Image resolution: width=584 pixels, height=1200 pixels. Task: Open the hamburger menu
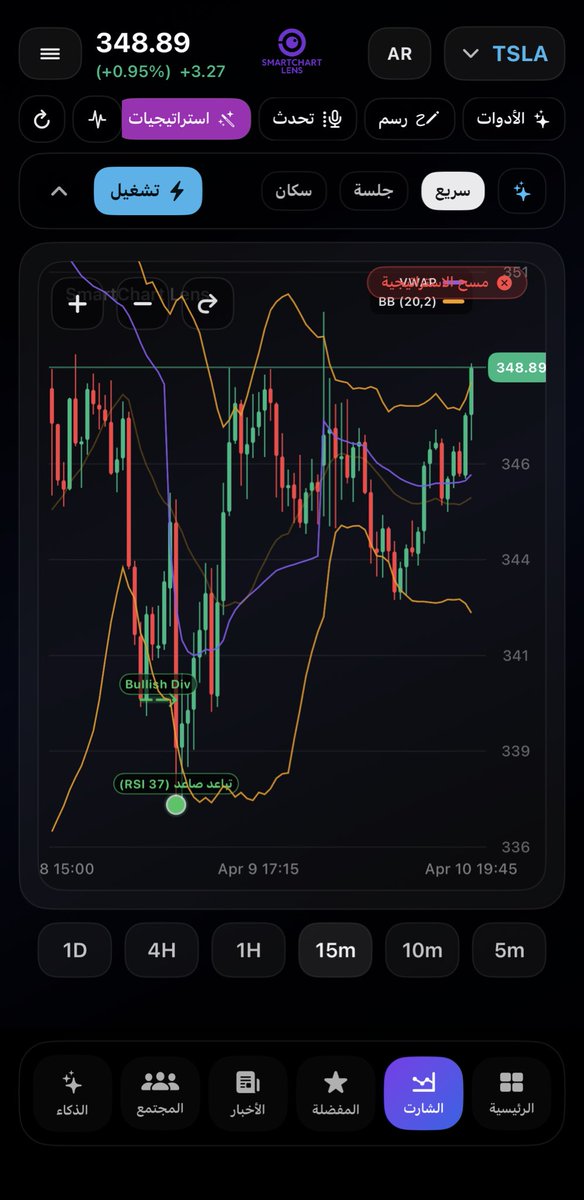click(50, 54)
